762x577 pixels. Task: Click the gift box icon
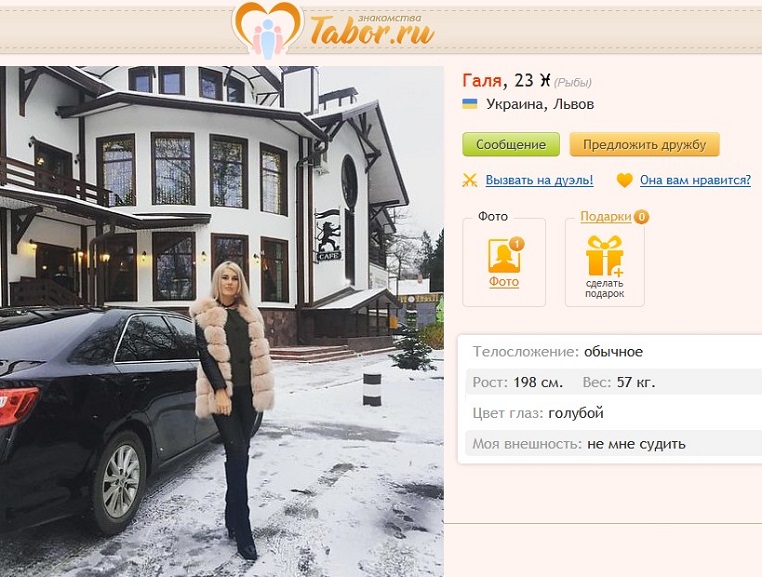(605, 256)
